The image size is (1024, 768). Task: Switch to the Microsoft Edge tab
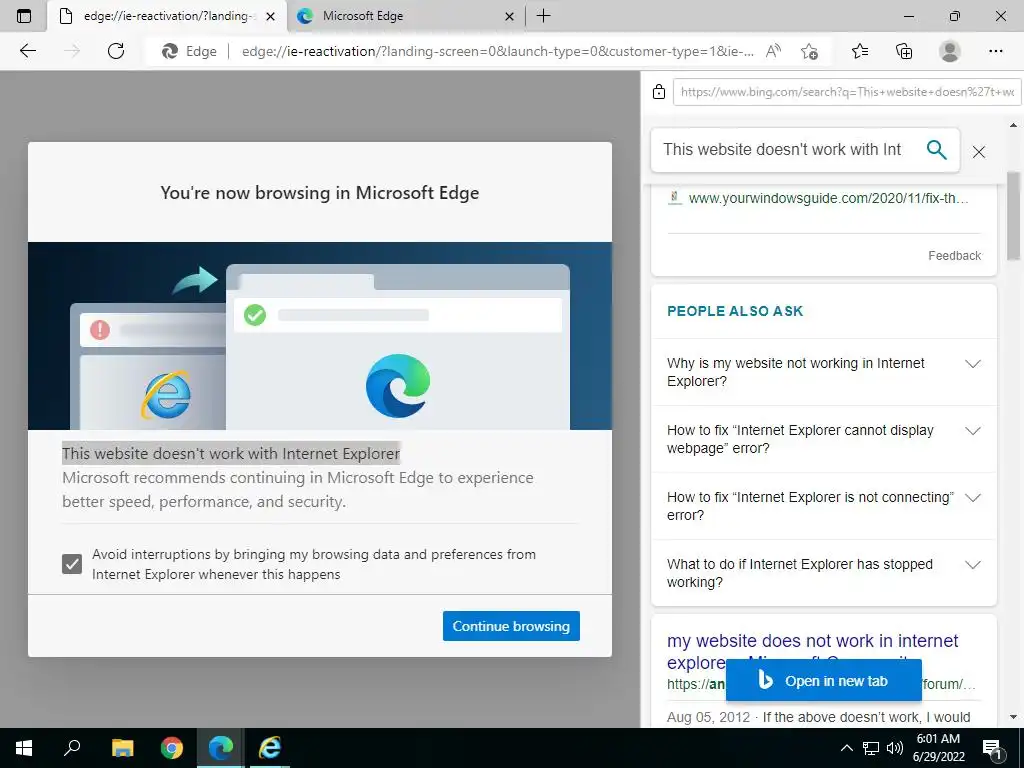[405, 16]
